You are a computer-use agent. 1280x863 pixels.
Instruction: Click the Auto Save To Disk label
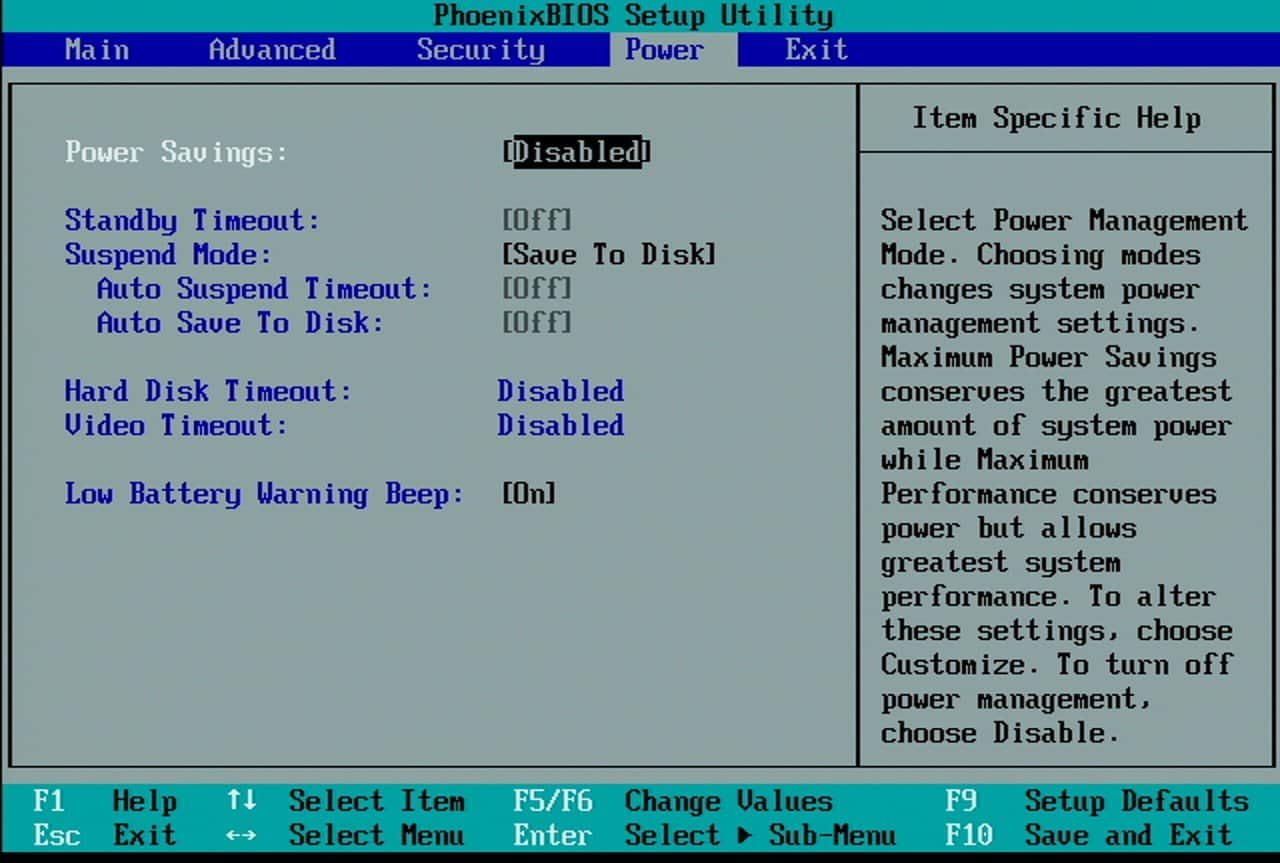click(240, 323)
